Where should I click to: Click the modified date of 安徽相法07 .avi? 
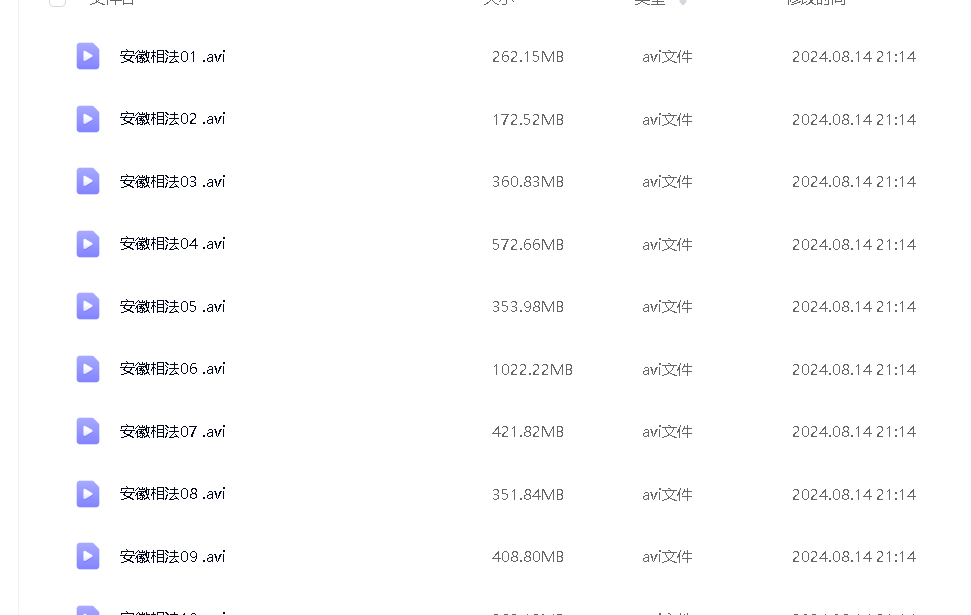click(854, 432)
